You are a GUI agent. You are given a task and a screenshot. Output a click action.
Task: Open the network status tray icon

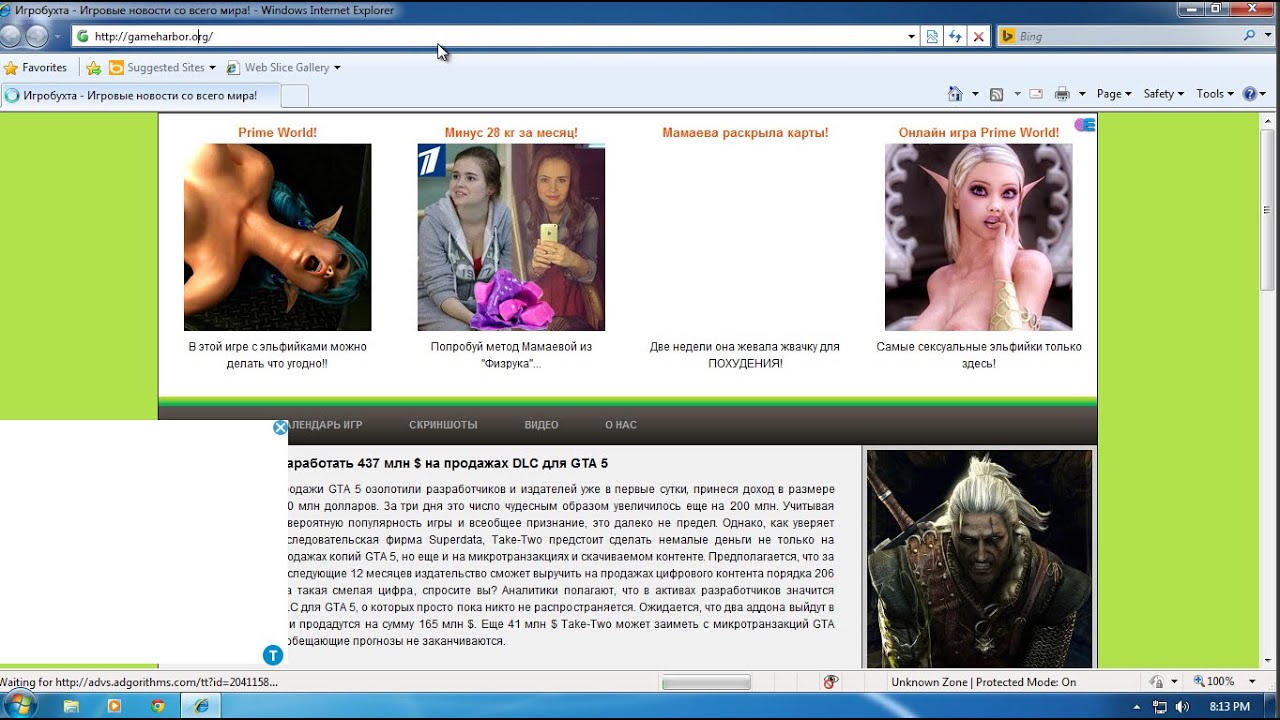pos(1160,707)
